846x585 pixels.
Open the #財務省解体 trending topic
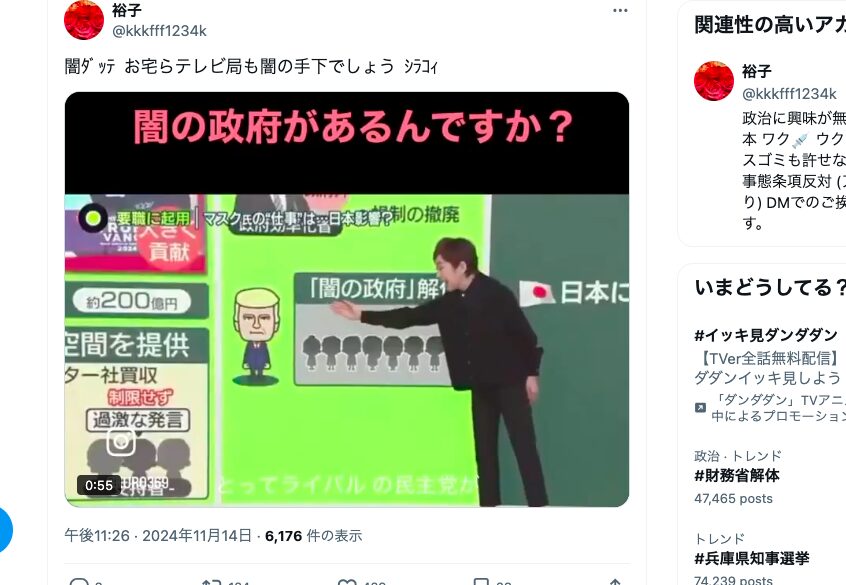(736, 475)
